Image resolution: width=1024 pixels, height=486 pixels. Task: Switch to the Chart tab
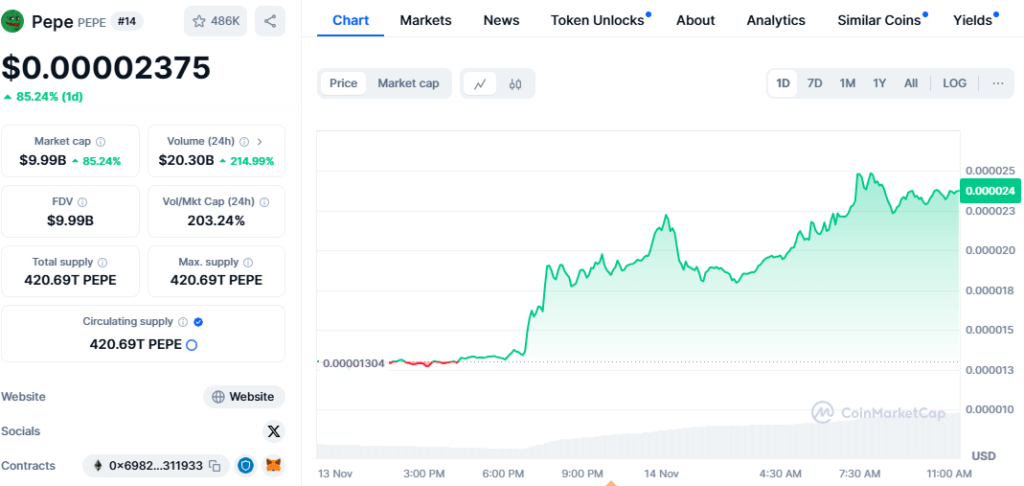click(351, 20)
